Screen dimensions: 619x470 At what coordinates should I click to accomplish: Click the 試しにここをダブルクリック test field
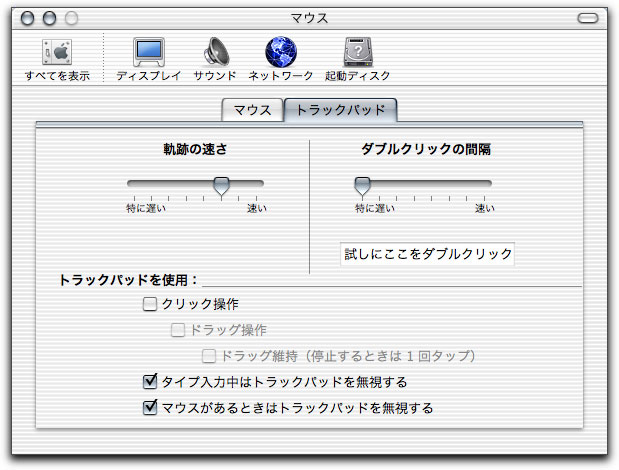point(428,254)
